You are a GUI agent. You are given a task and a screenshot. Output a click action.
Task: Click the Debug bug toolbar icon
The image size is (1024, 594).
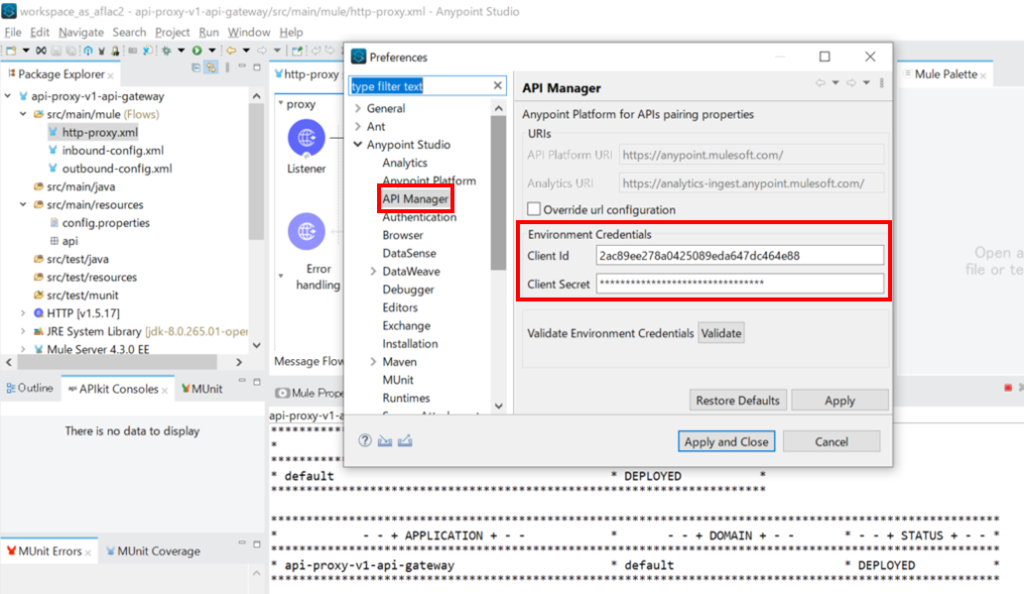[x=166, y=51]
